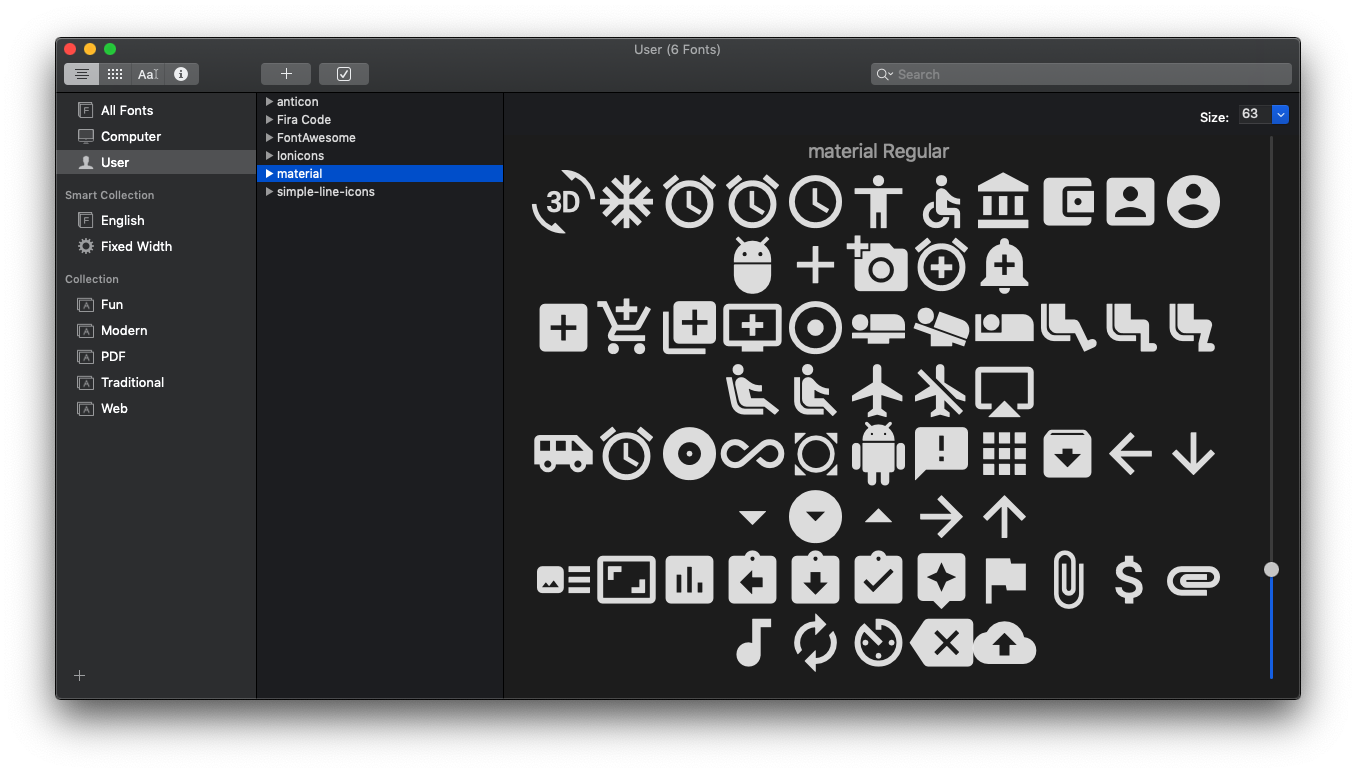Click the infinity all-inclusive glyph

(752, 454)
